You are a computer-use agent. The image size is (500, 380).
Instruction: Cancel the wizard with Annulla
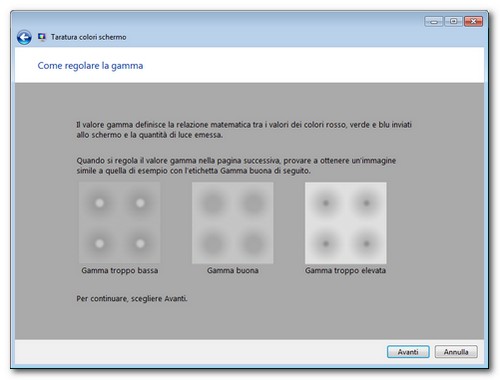click(456, 352)
